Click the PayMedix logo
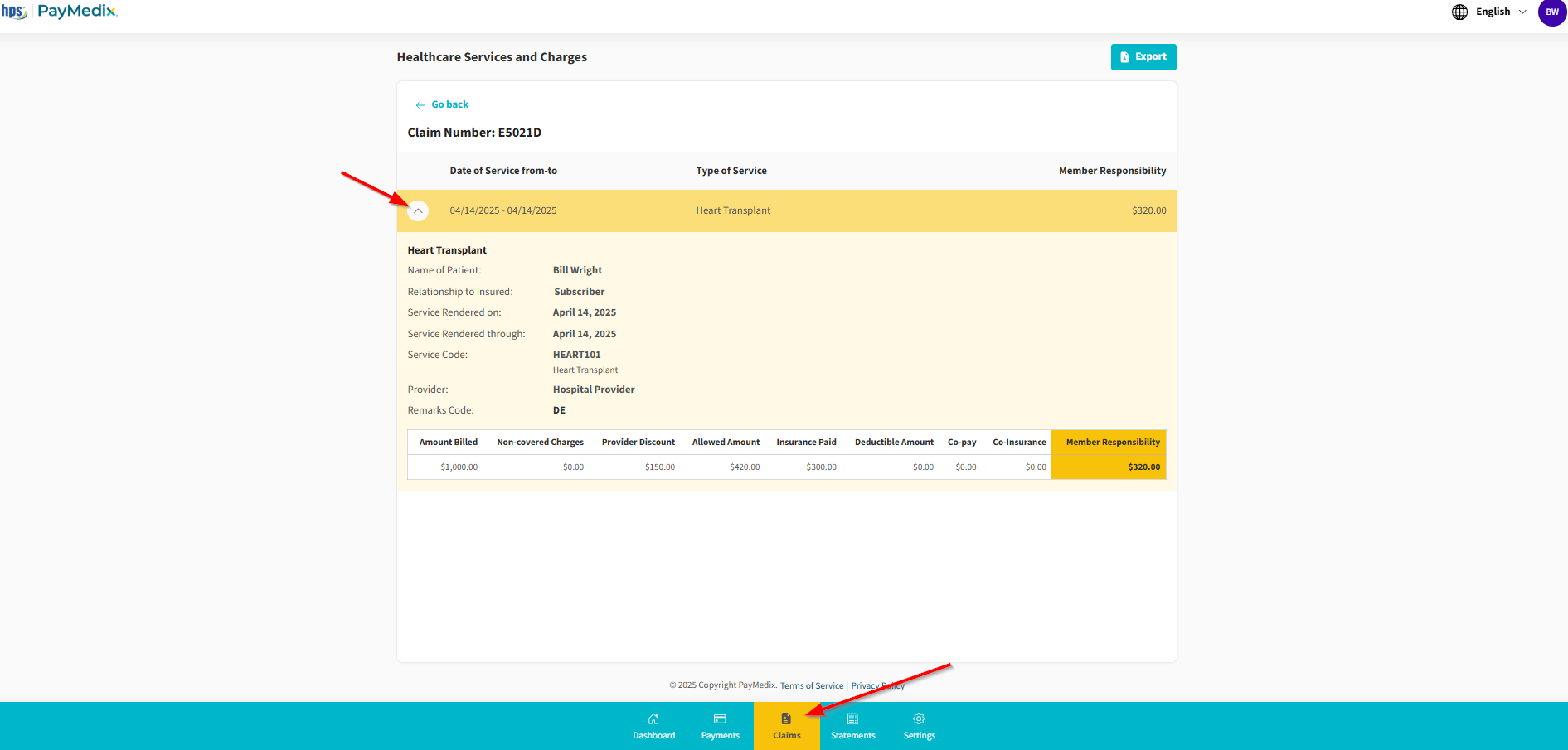 tap(77, 11)
